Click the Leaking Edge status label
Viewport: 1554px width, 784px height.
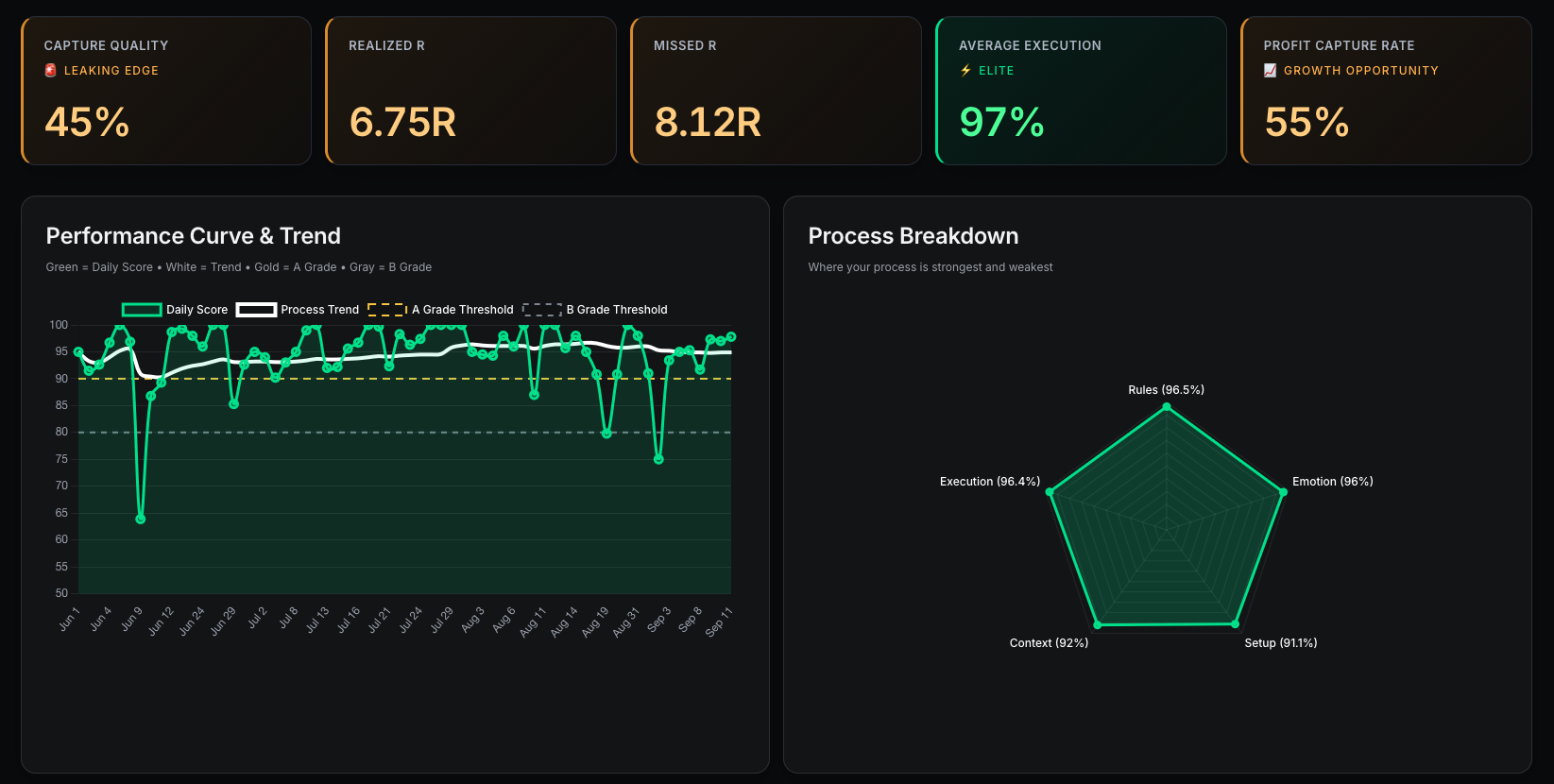pos(111,71)
